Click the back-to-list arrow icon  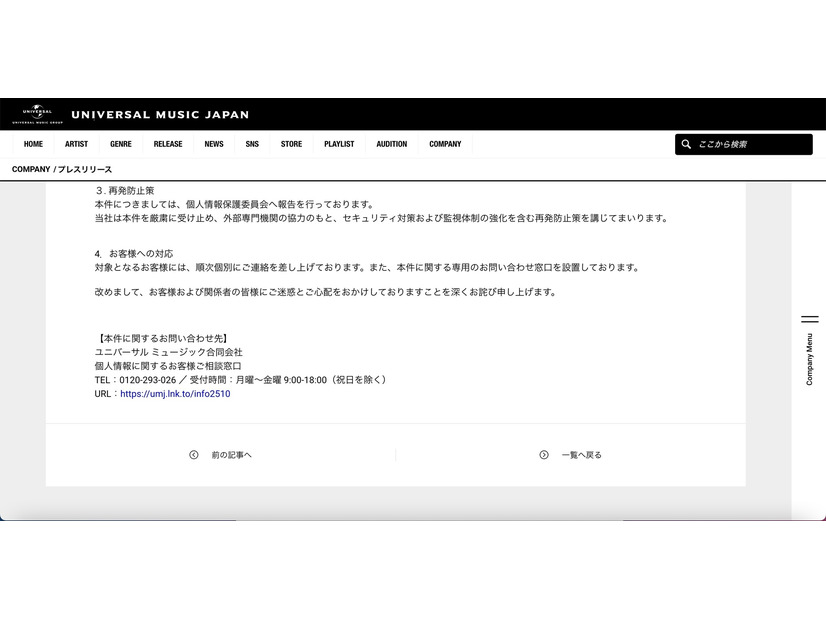tap(544, 455)
